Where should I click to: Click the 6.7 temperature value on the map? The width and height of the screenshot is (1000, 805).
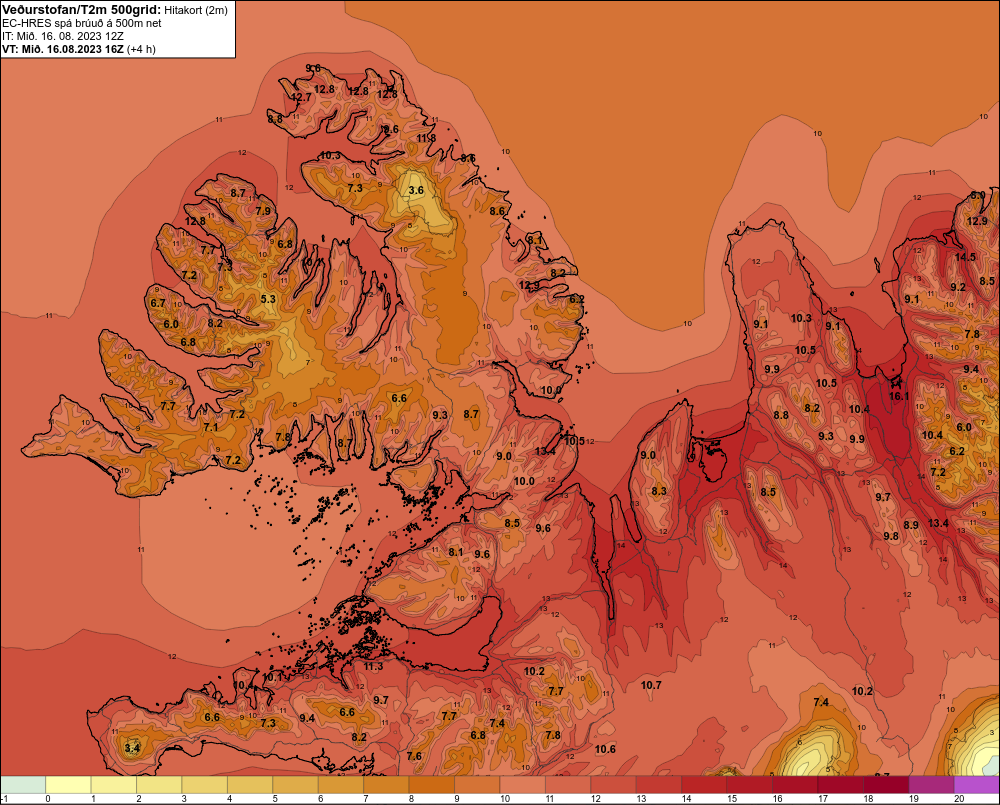coord(158,303)
